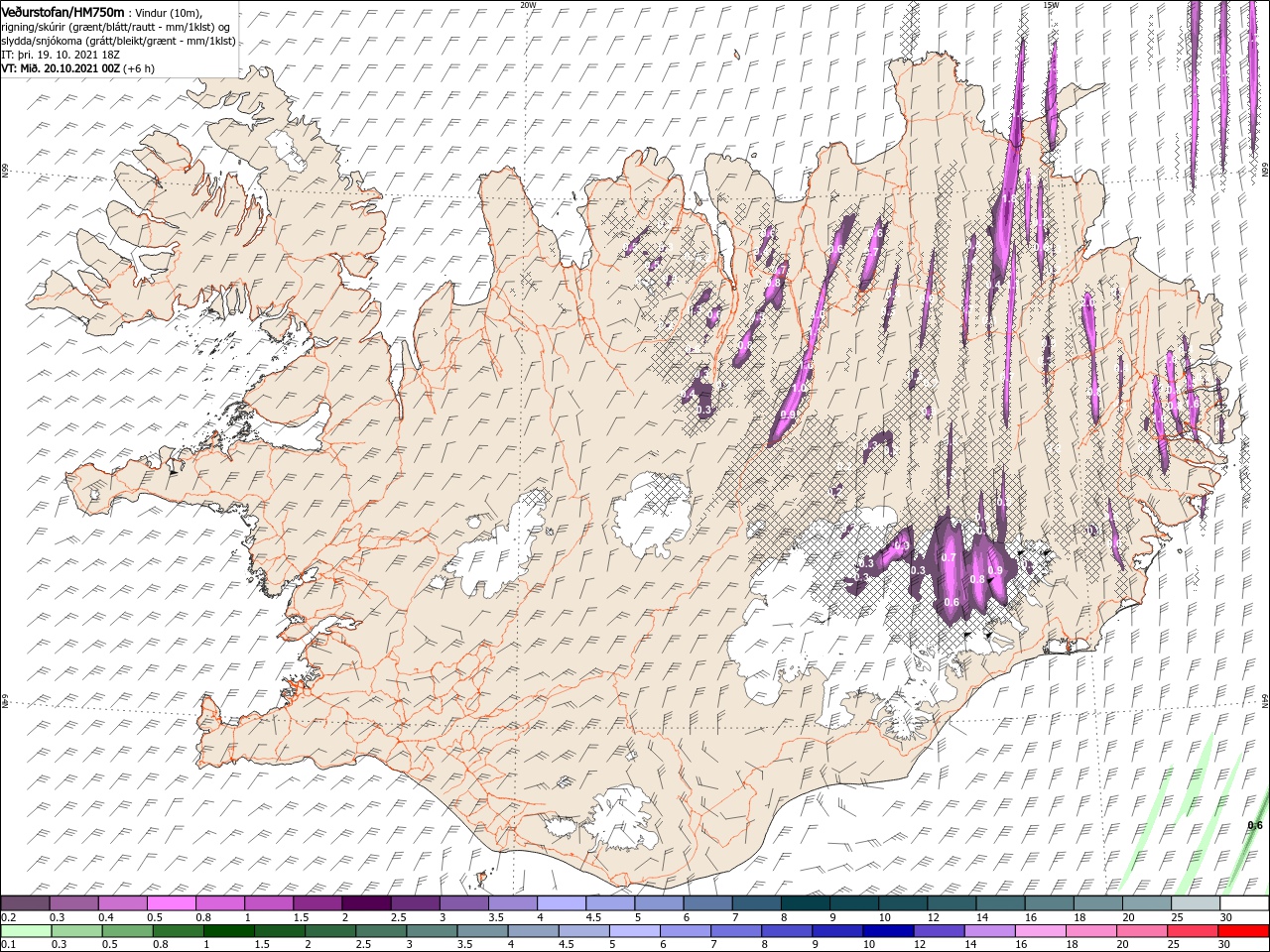Select the top-row legend swatch between 12 and 14
Viewport: 1270px width, 952px height.
point(952,903)
